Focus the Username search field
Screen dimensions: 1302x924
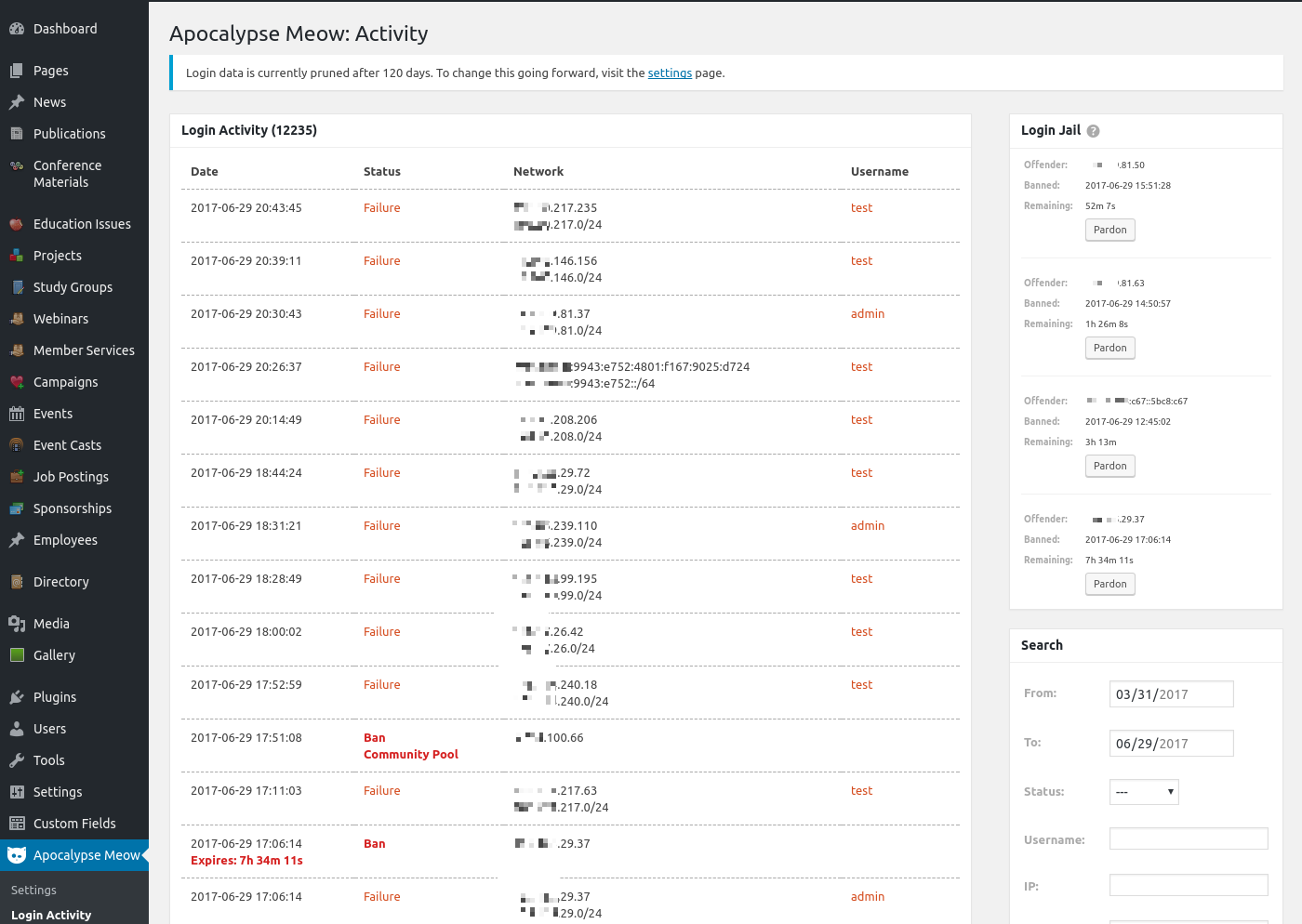[1189, 838]
